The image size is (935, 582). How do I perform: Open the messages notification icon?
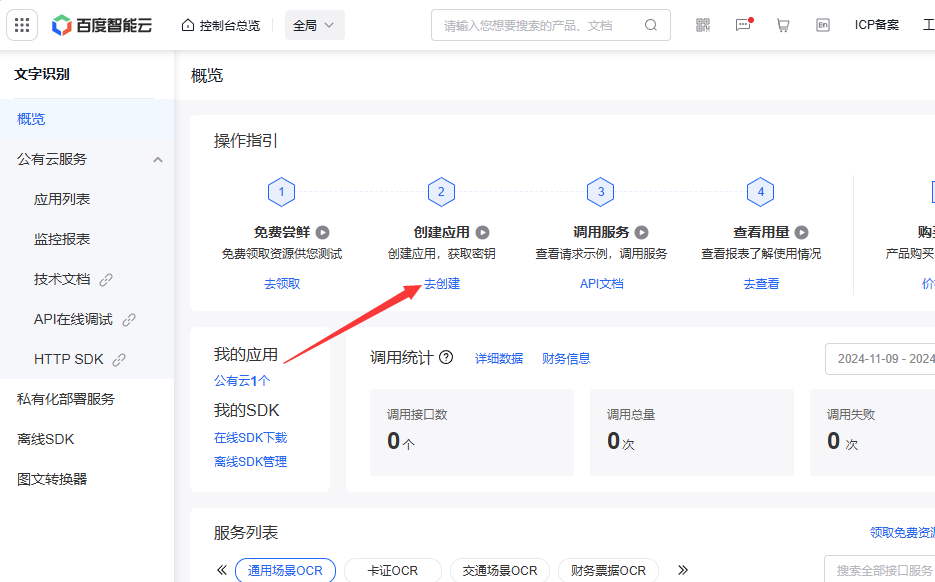744,25
